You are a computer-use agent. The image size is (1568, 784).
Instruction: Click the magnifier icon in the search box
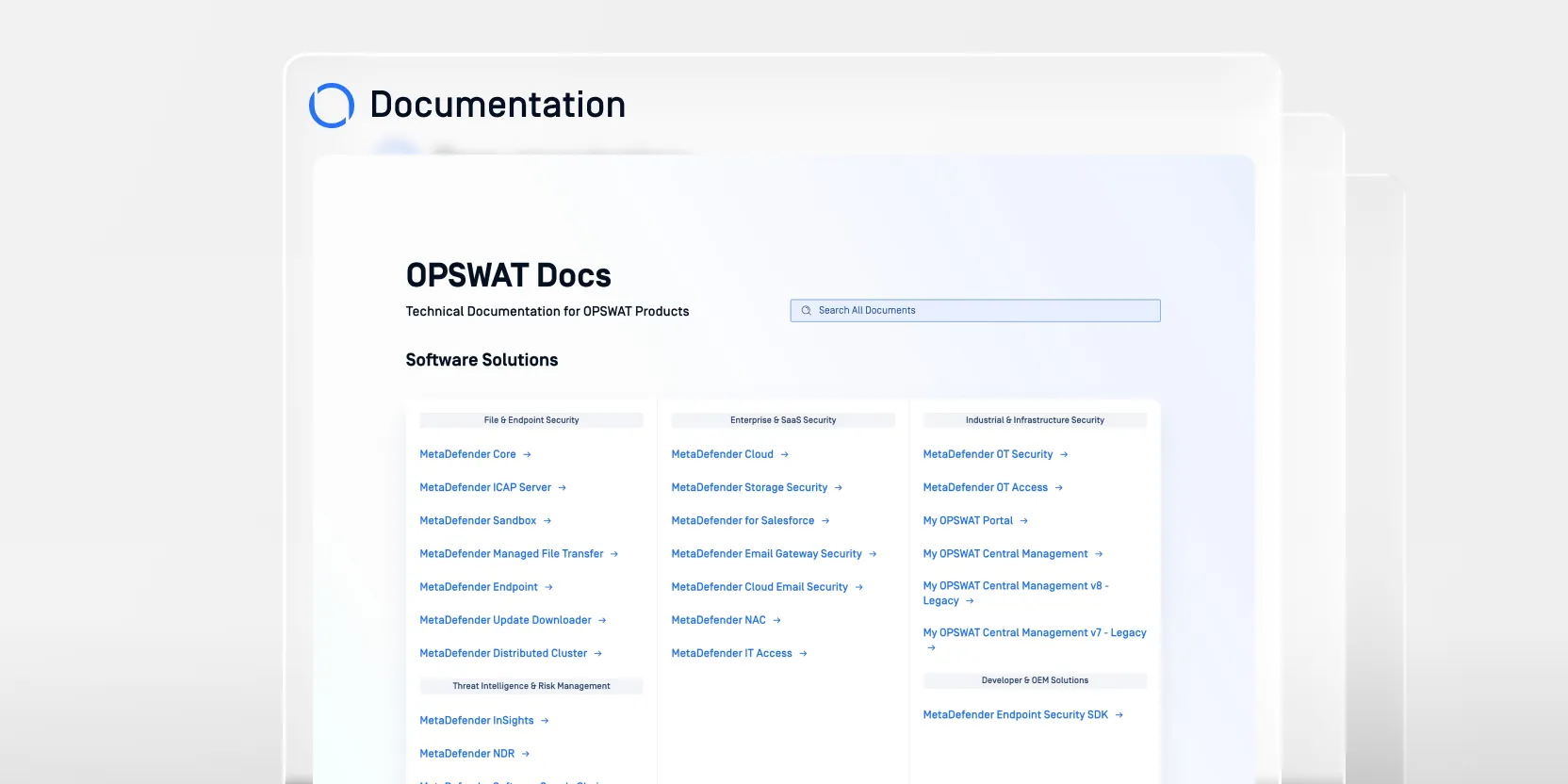(x=806, y=311)
